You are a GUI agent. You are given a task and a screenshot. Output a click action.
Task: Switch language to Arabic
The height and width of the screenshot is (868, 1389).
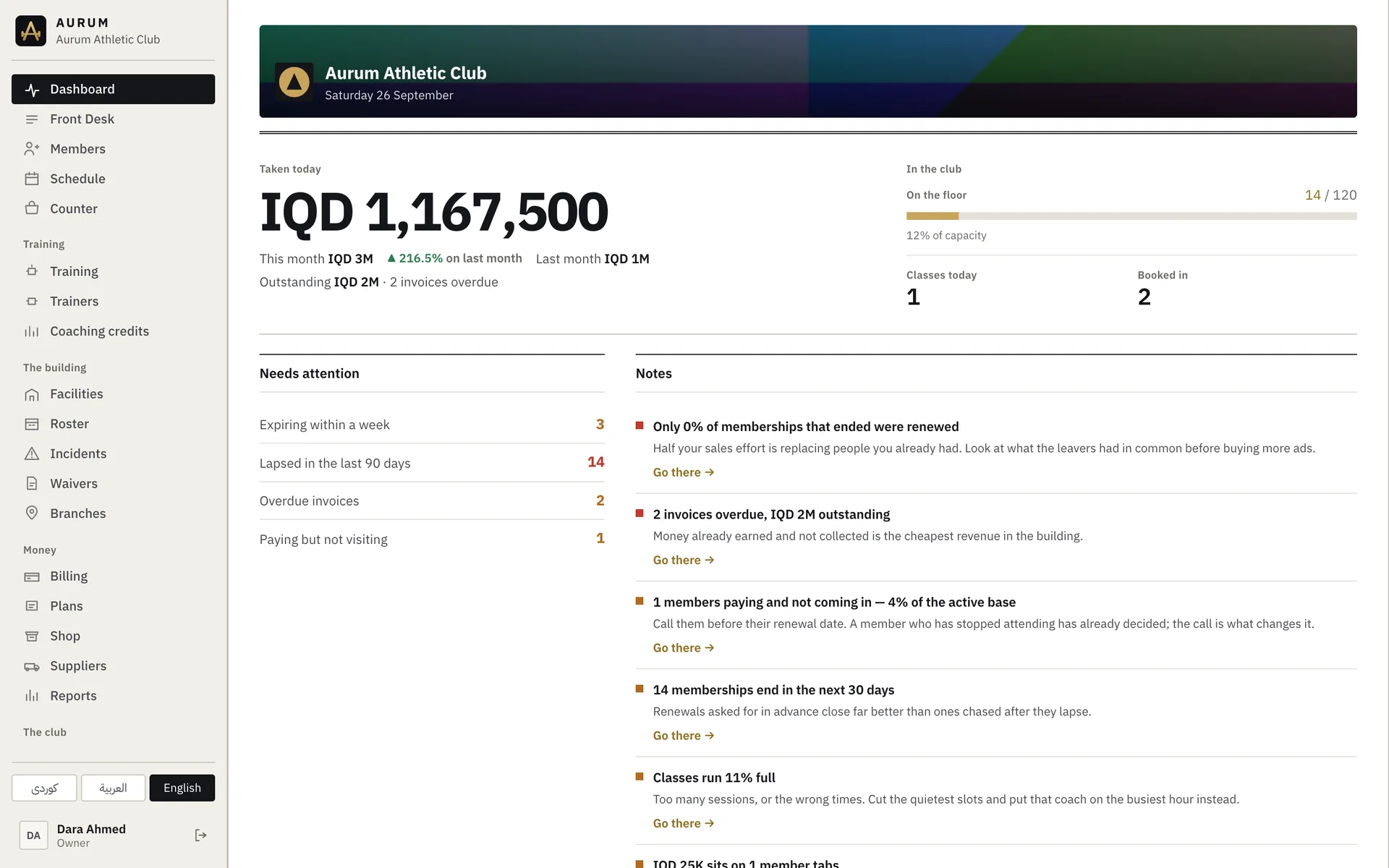tap(113, 788)
